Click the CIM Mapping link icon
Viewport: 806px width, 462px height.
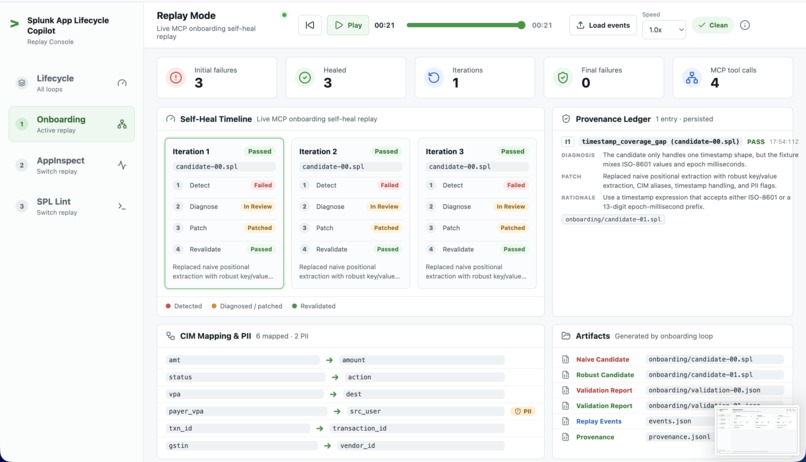tap(170, 336)
